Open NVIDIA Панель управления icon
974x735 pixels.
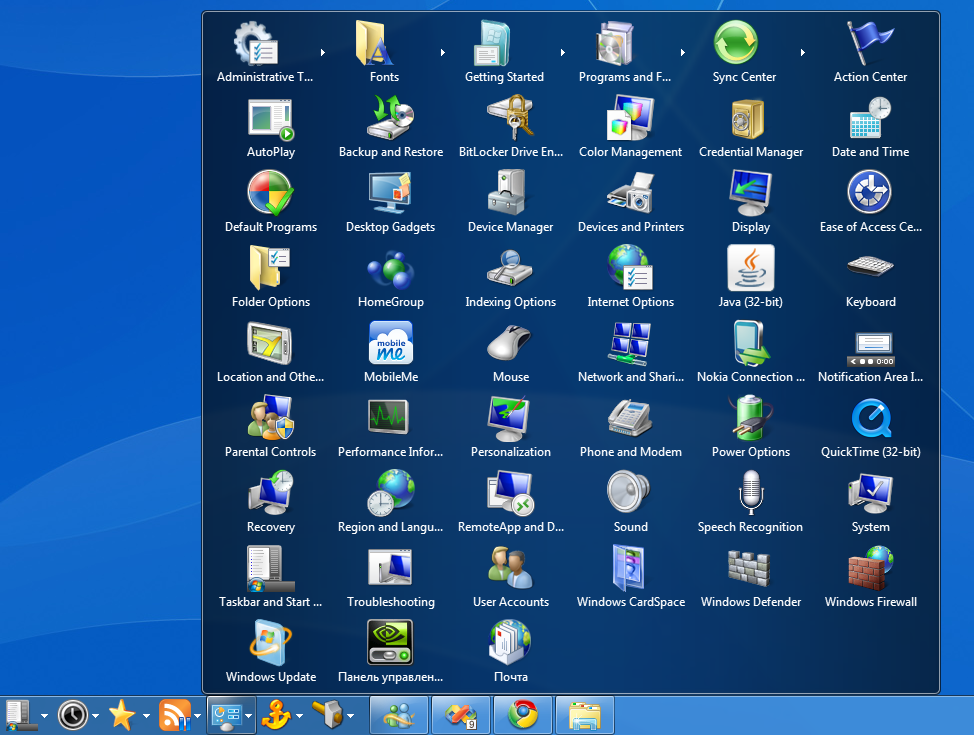390,642
